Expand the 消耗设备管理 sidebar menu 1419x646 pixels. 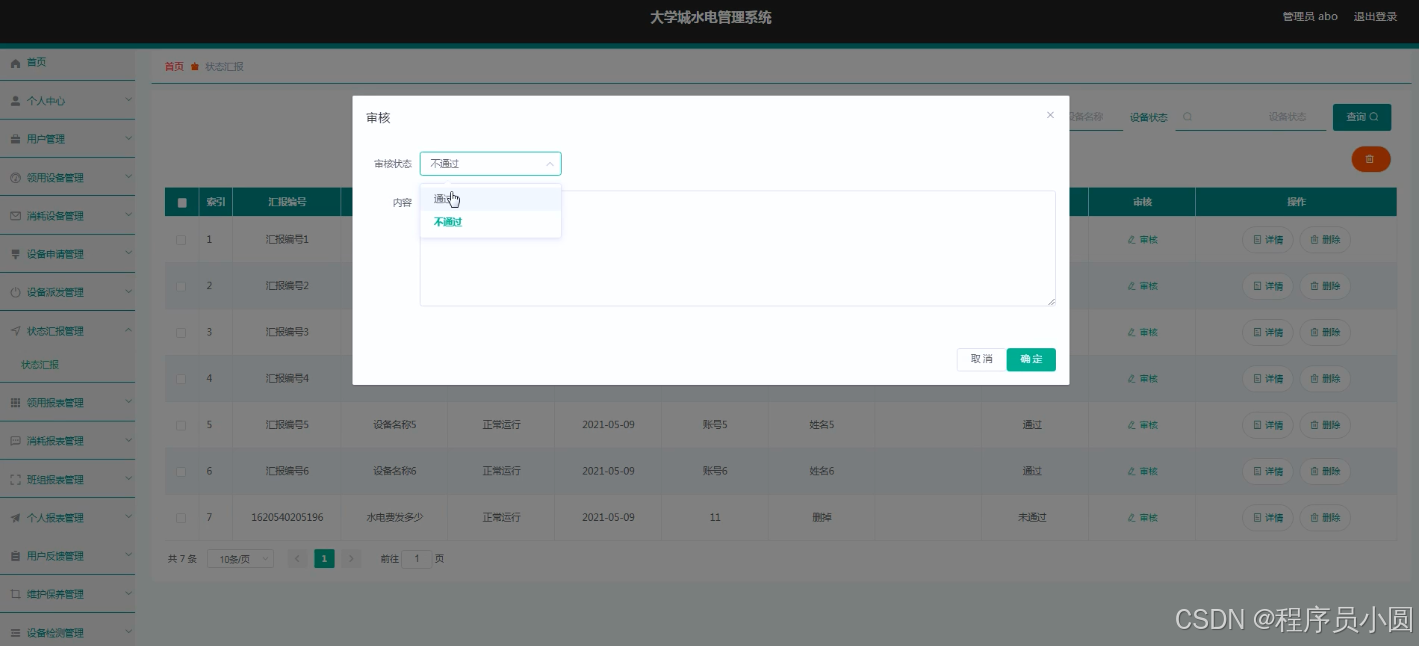[x=67, y=216]
